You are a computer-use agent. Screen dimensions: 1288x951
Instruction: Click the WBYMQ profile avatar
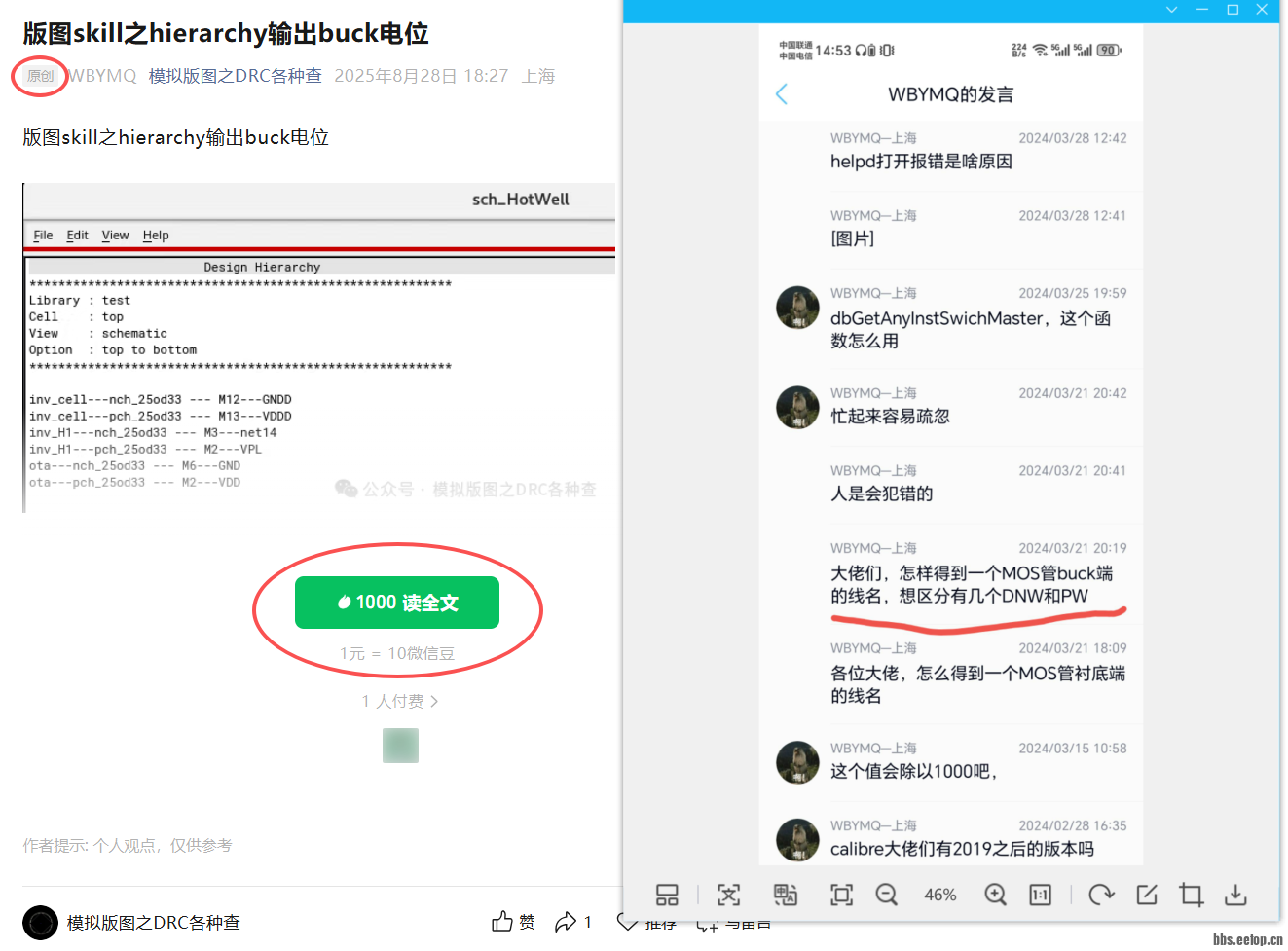[x=797, y=307]
